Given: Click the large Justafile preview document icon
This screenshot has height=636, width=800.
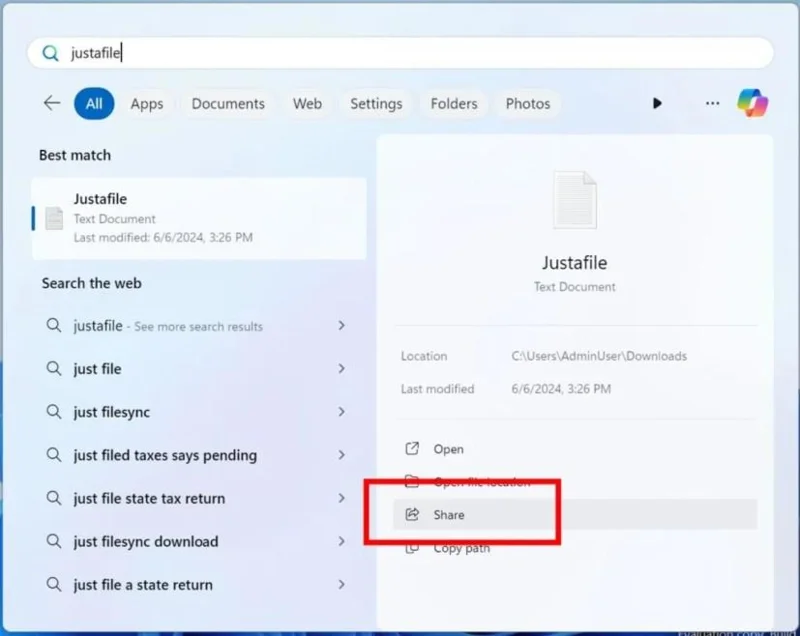Looking at the screenshot, I should (575, 200).
